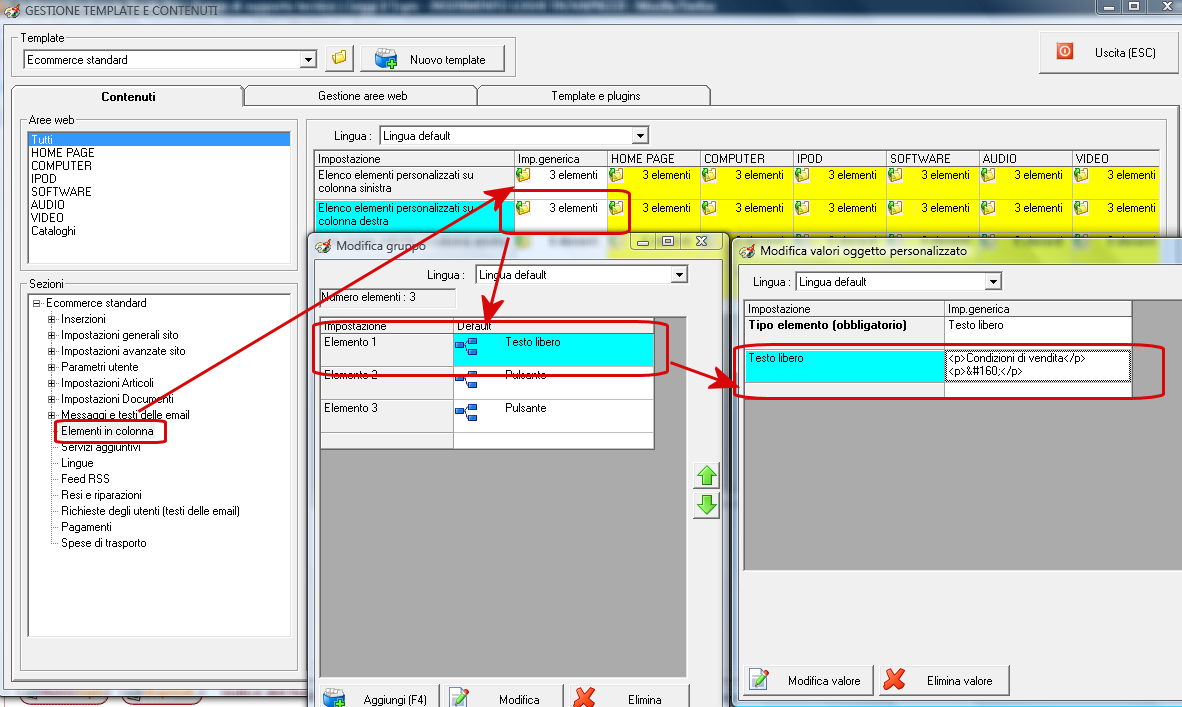Expand the Impostazioni Documenti node
Screen dimensions: 1182x707
(51, 399)
